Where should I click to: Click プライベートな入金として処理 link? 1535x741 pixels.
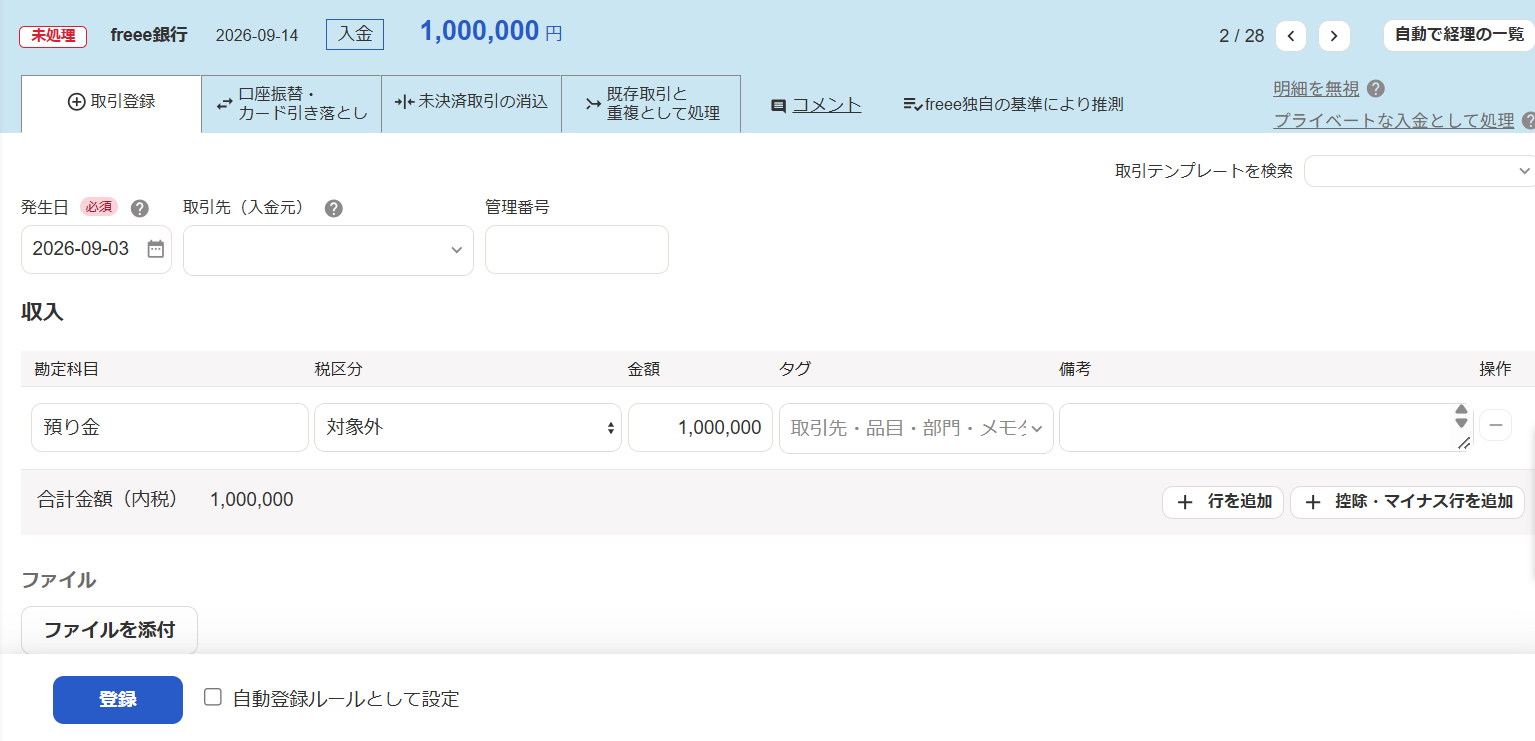click(1394, 121)
